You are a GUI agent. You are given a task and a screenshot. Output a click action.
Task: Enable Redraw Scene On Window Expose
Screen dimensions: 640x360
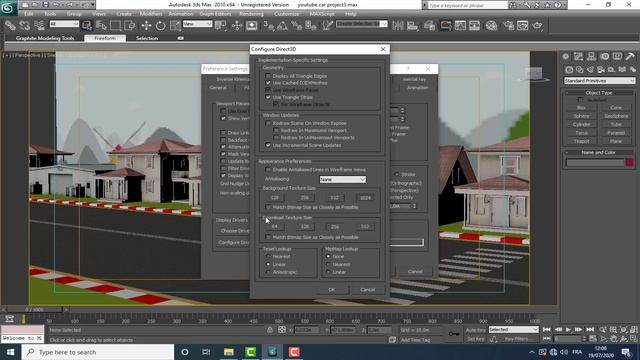(268, 123)
